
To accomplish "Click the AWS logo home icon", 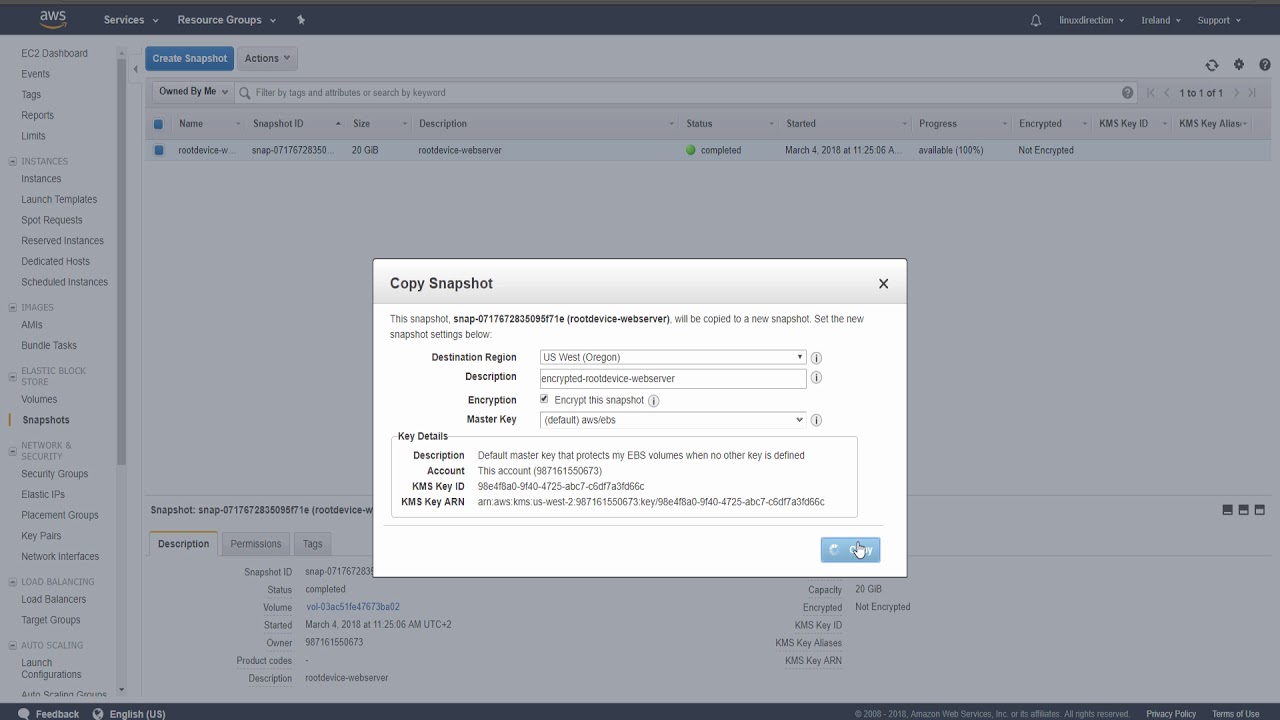I will pyautogui.click(x=53, y=19).
